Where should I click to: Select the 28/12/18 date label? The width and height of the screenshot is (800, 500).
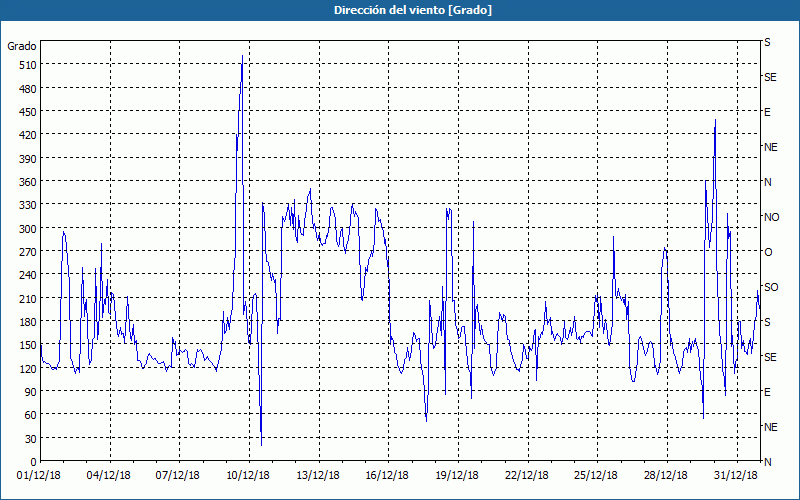click(666, 476)
